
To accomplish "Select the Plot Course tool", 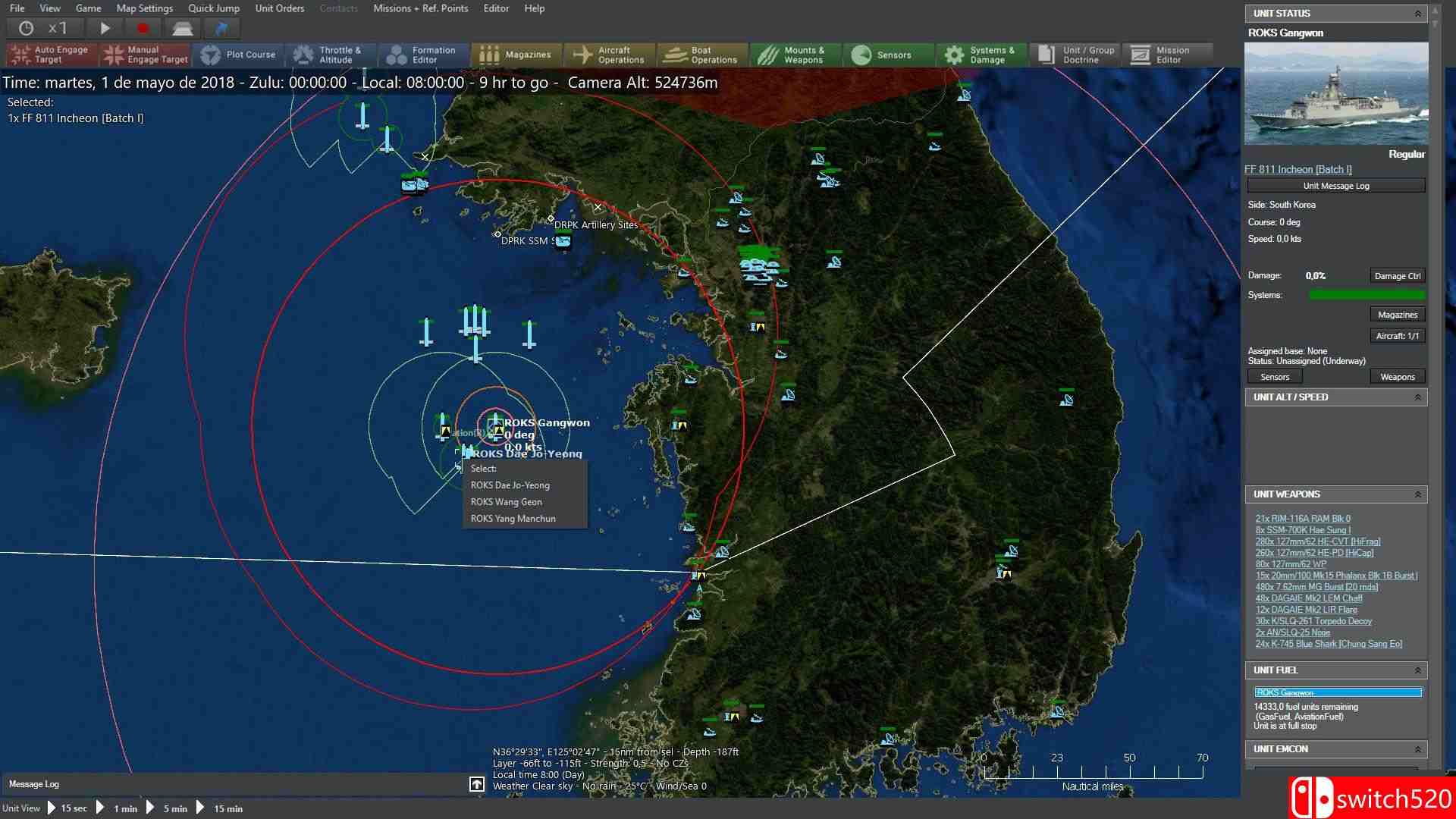I will (237, 54).
